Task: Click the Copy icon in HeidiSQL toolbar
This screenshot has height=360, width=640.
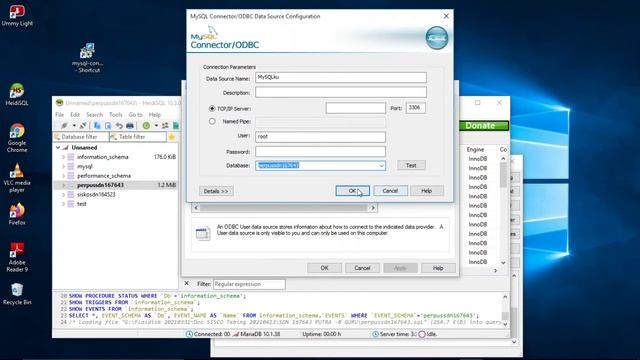Action: (x=97, y=126)
